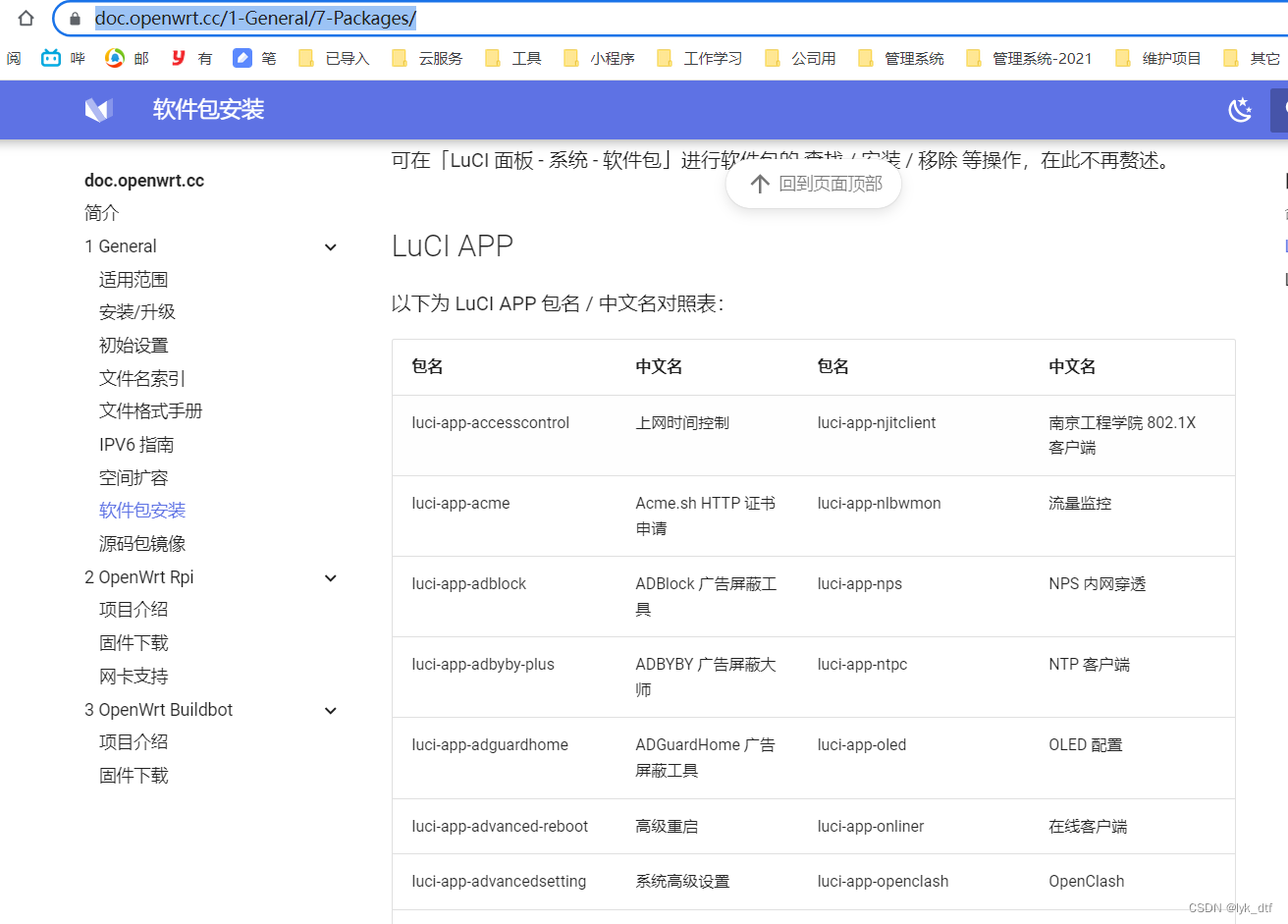Open the 初始设置 sidebar page
The image size is (1288, 924).
pos(134,346)
